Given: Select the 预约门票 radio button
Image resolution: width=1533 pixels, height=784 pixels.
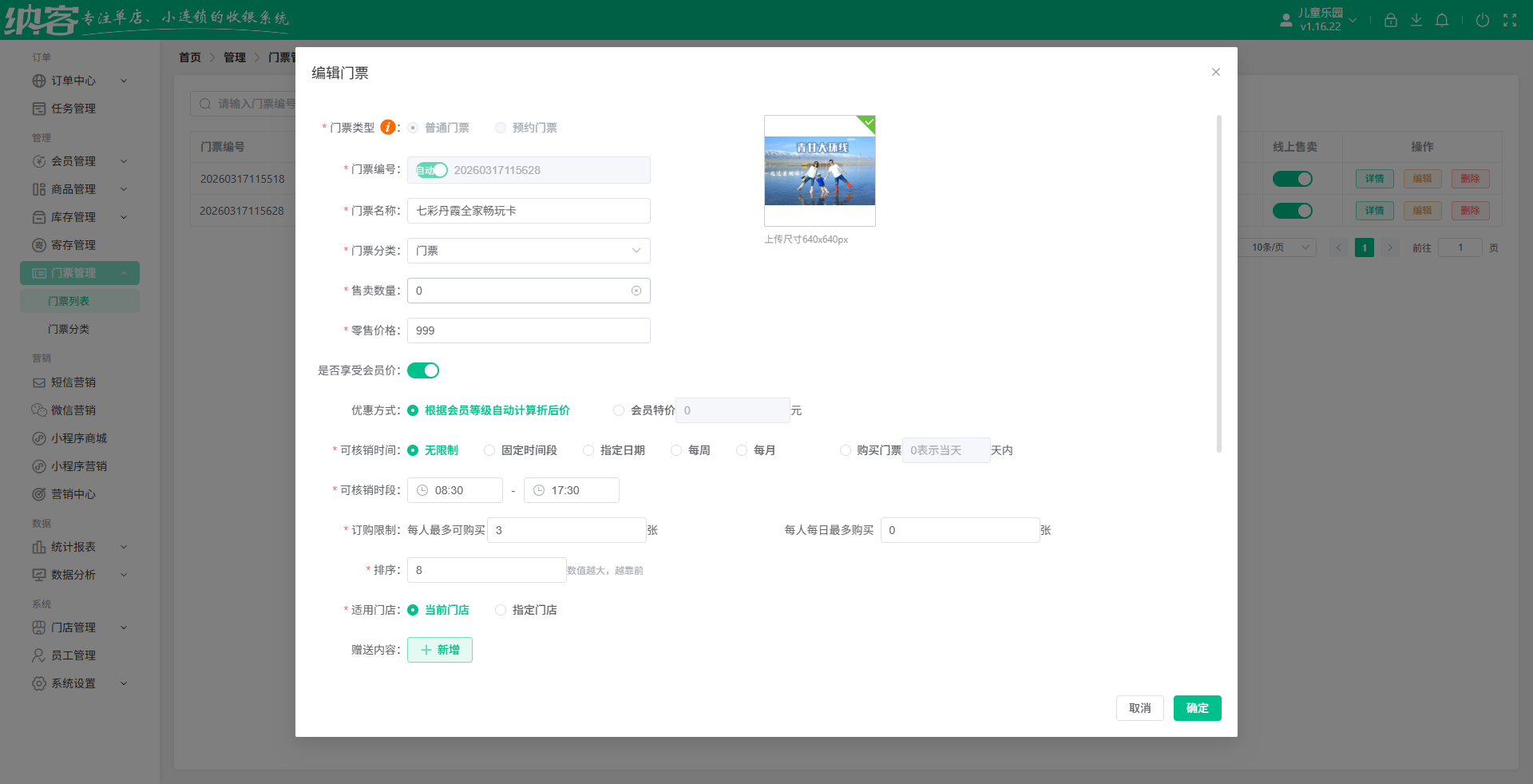Looking at the screenshot, I should pyautogui.click(x=501, y=128).
